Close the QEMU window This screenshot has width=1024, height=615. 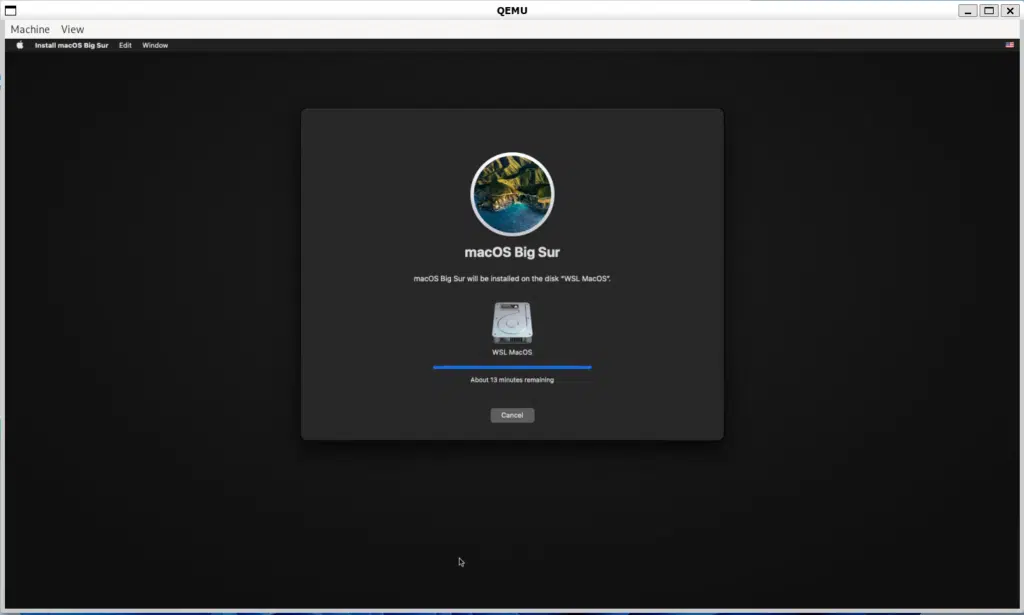click(1010, 10)
